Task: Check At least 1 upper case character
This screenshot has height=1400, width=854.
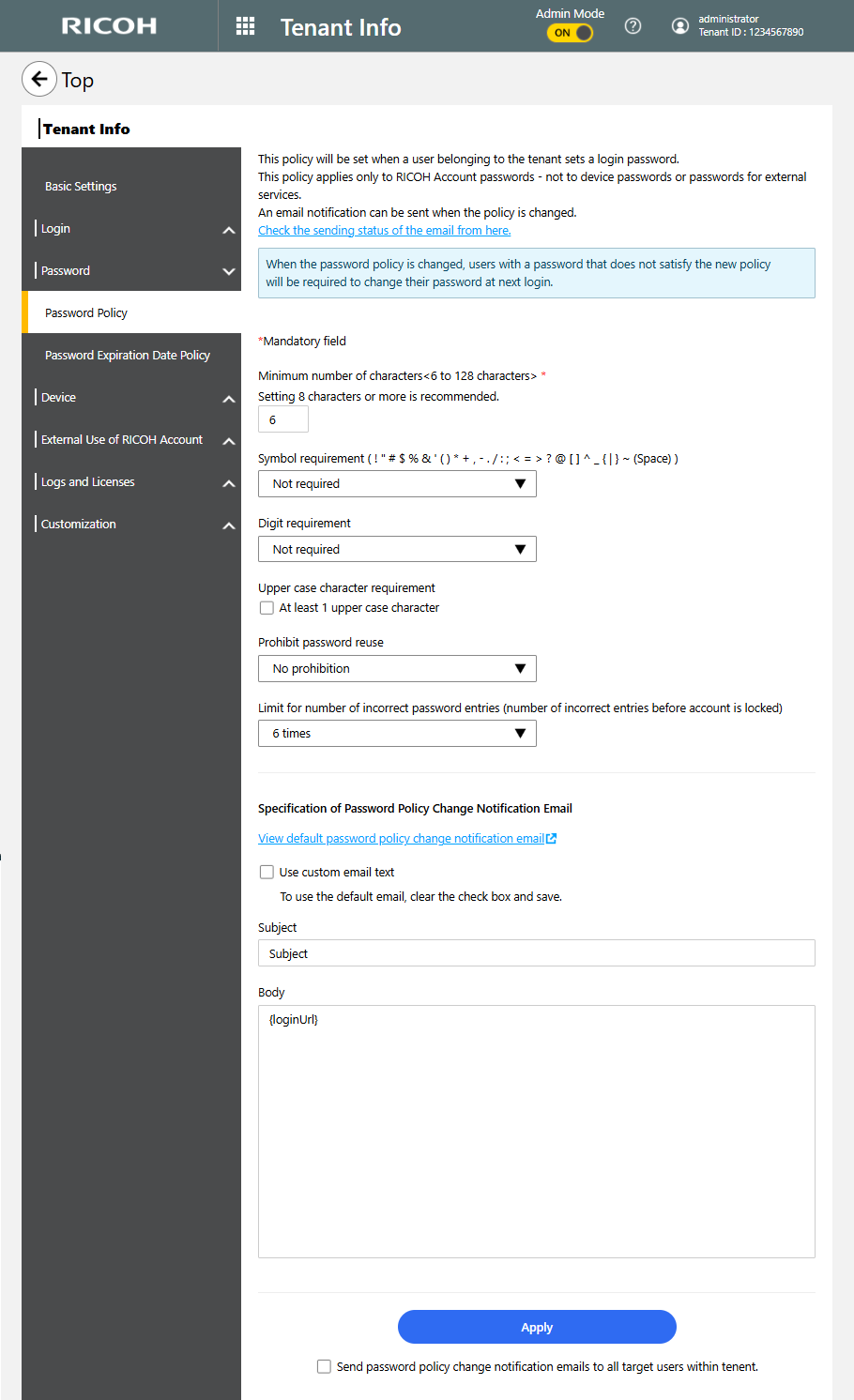Action: coord(267,608)
